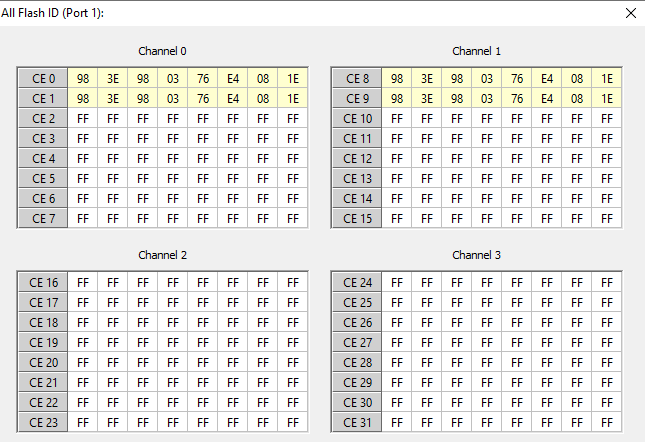This screenshot has height=442, width=645.
Task: Click the CE 20 row header
Action: tap(43, 363)
